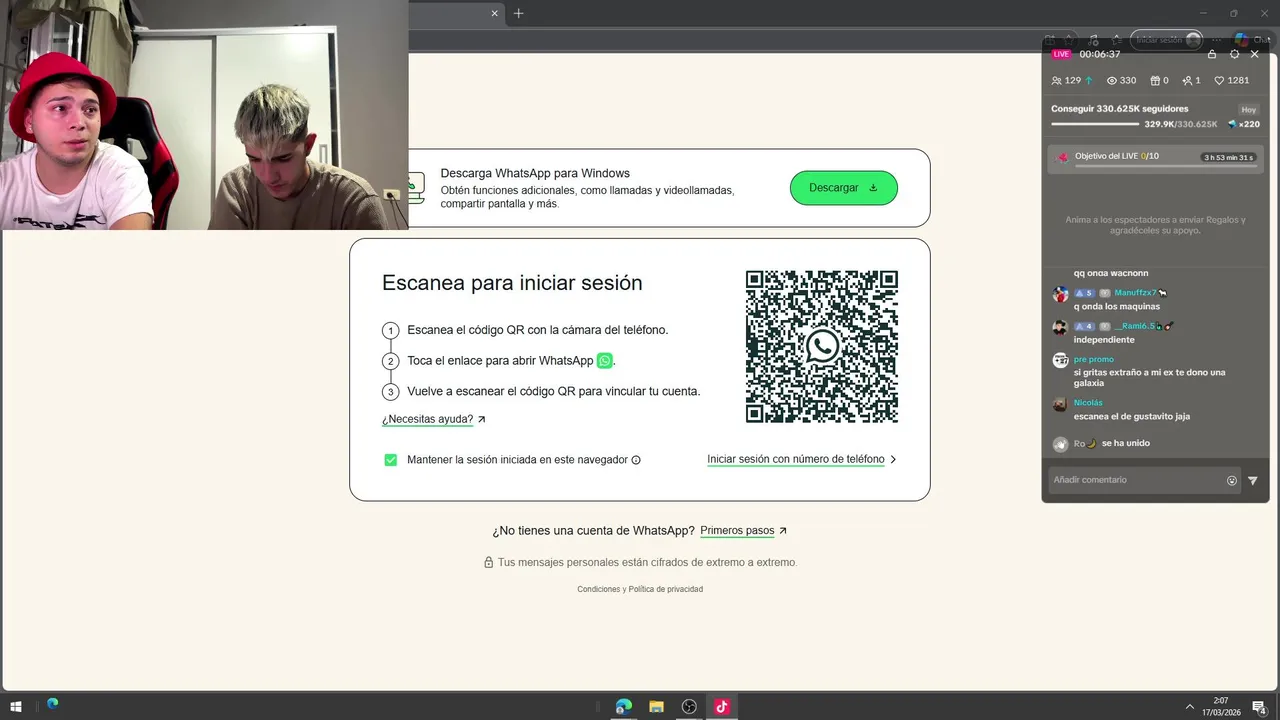The image size is (1280, 720).
Task: Click comment 'q onda los maquinas'
Action: [1117, 306]
